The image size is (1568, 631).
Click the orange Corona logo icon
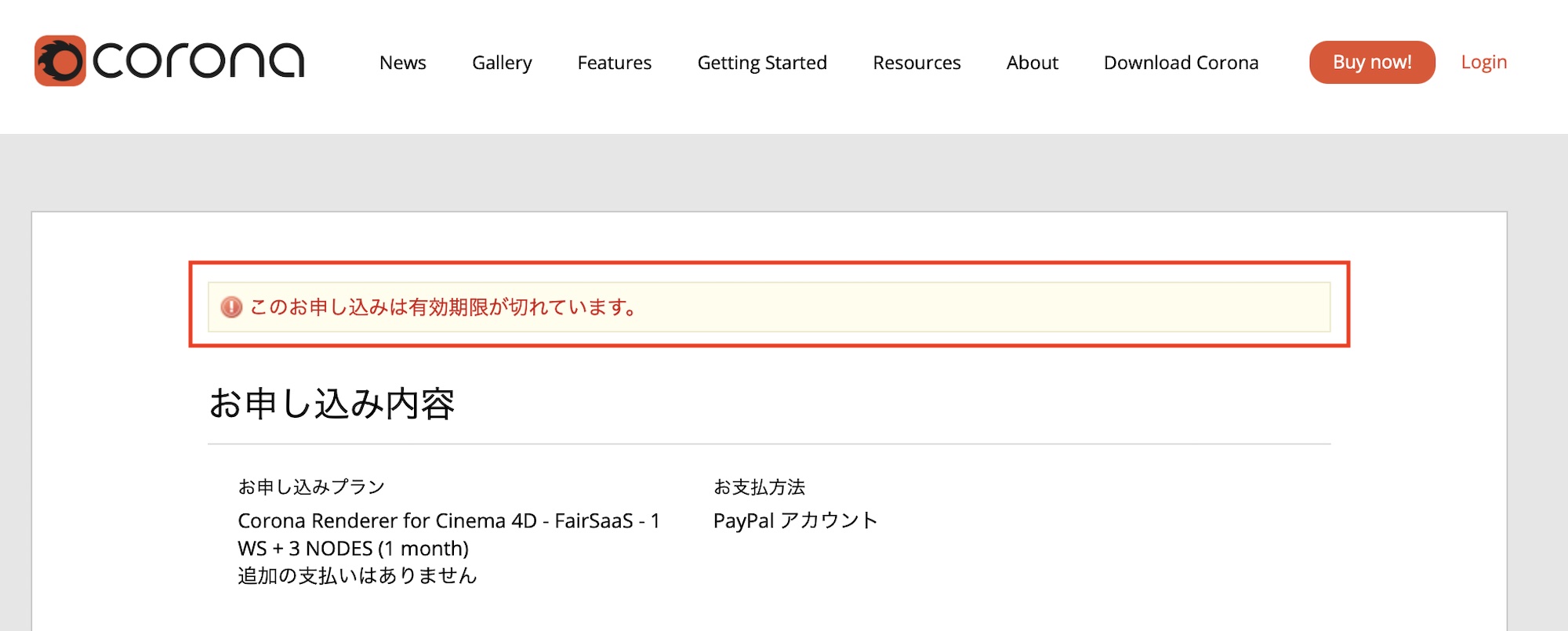coord(60,61)
